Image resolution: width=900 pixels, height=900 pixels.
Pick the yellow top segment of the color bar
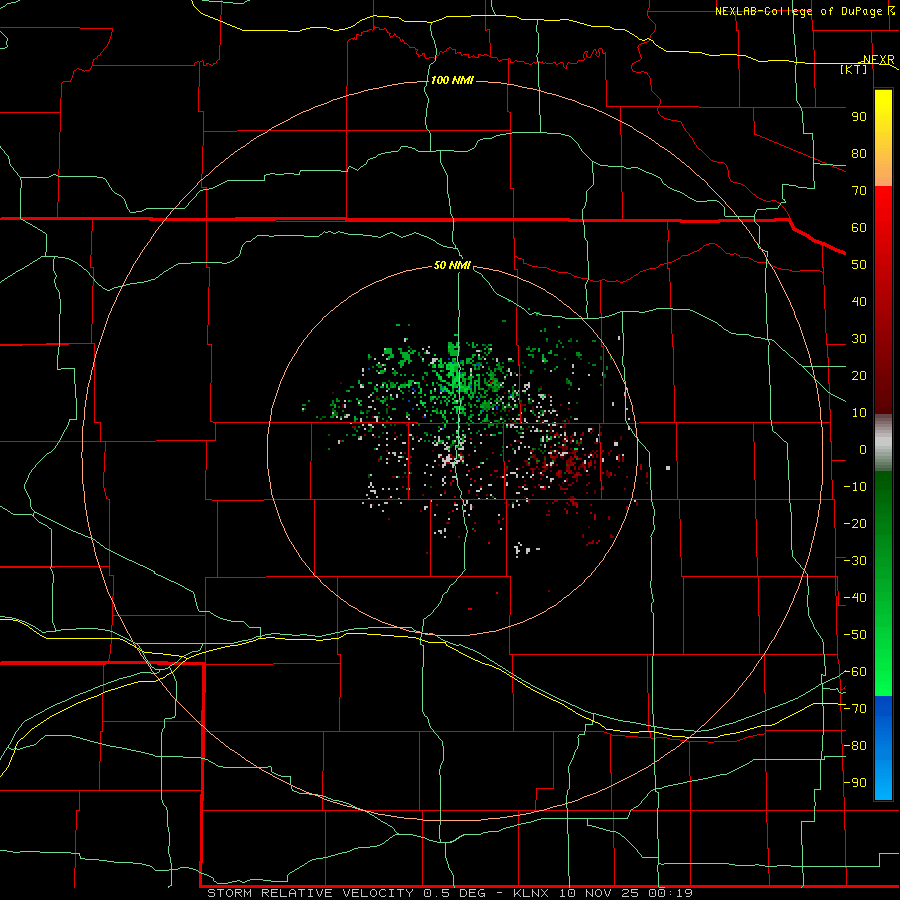tap(883, 138)
